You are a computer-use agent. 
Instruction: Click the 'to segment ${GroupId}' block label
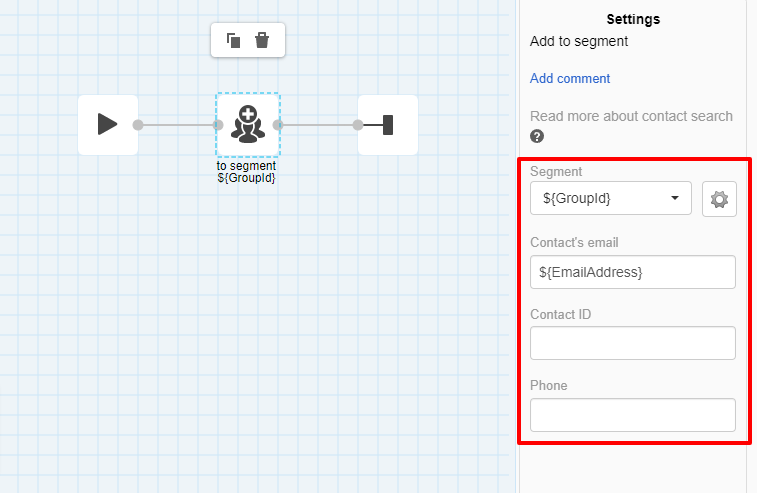[x=246, y=172]
